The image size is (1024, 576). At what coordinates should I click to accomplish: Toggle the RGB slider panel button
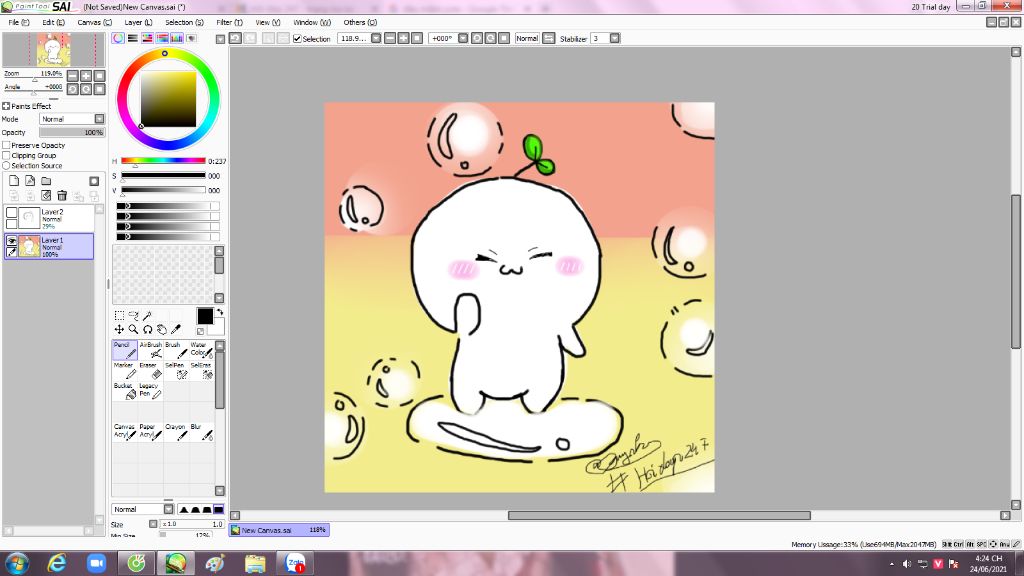point(133,39)
